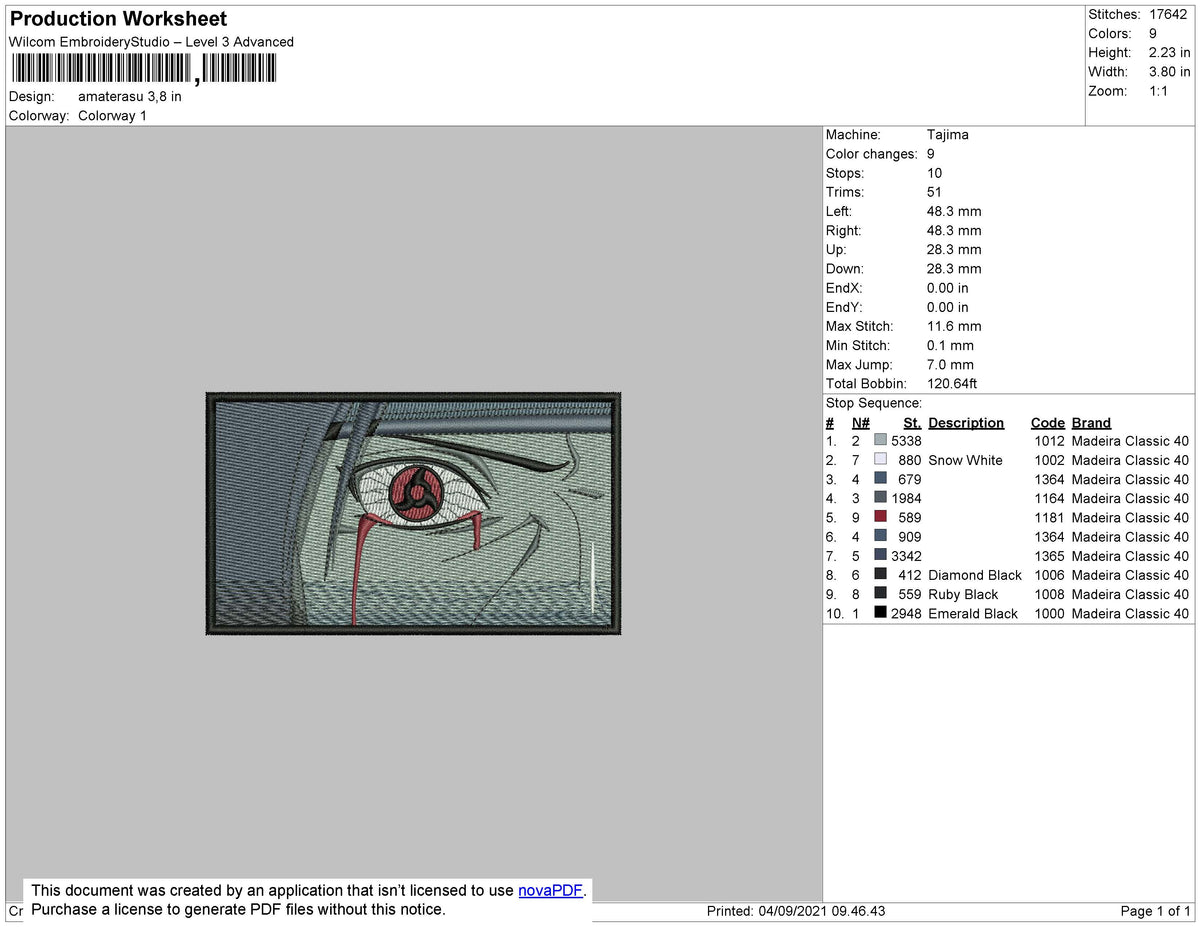Select the "Colorway 1" value
This screenshot has width=1200, height=927.
(112, 116)
